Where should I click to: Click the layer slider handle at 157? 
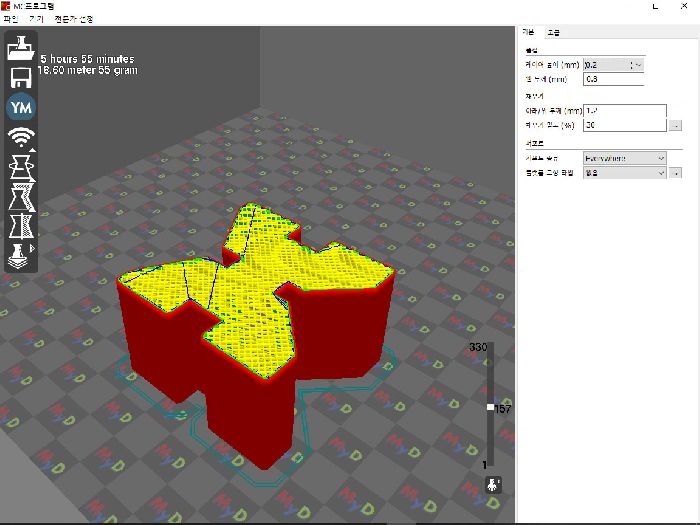point(490,408)
